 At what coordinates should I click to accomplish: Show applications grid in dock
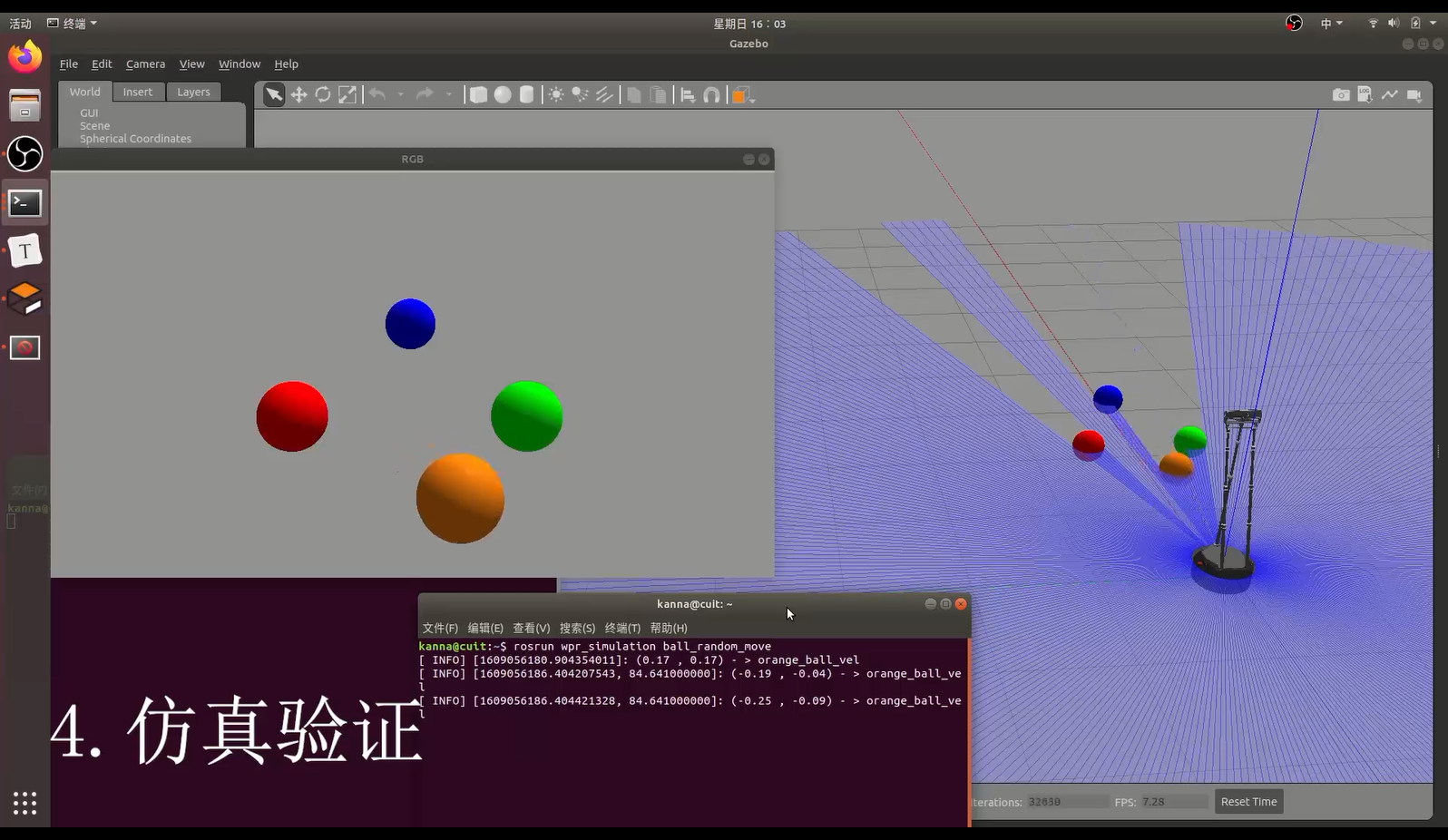[24, 803]
